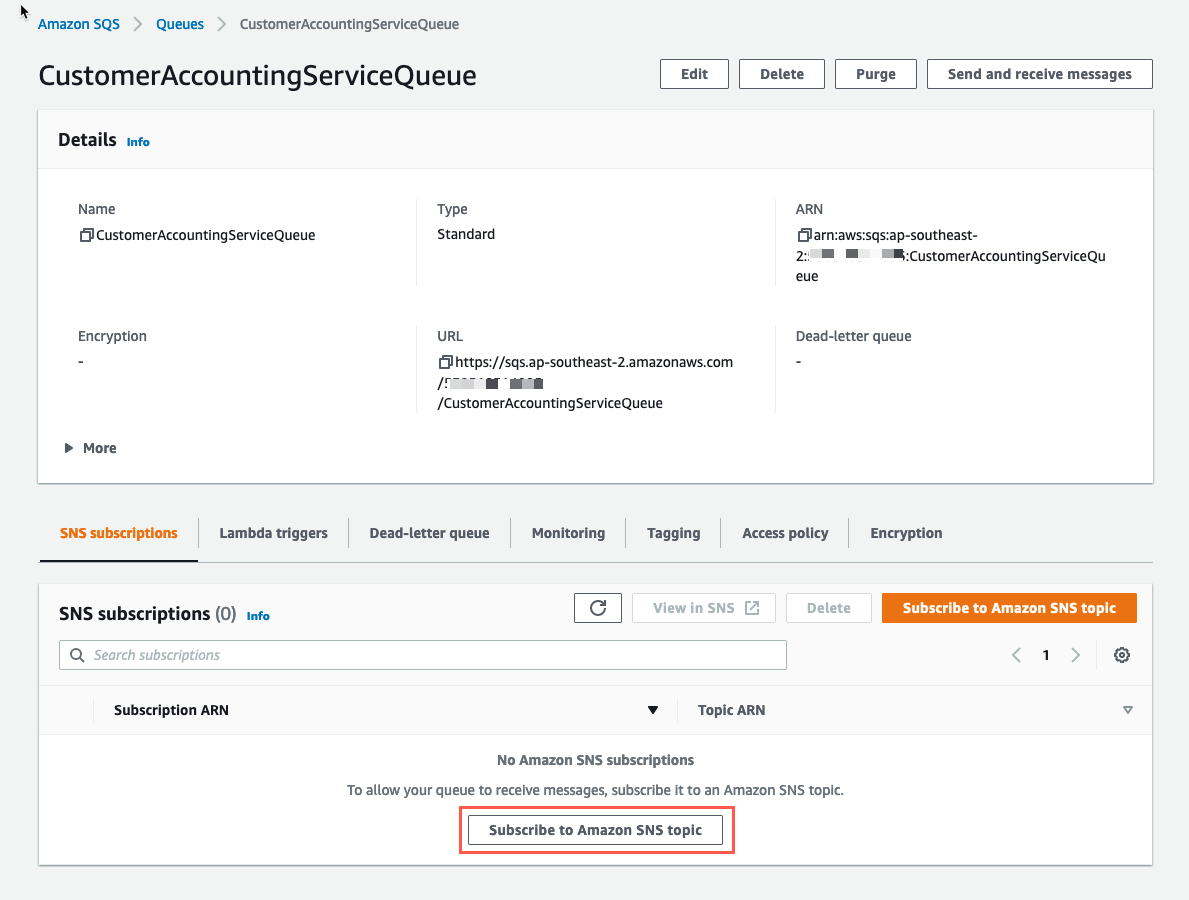This screenshot has width=1189, height=900.
Task: Purge the queue messages
Action: click(876, 74)
